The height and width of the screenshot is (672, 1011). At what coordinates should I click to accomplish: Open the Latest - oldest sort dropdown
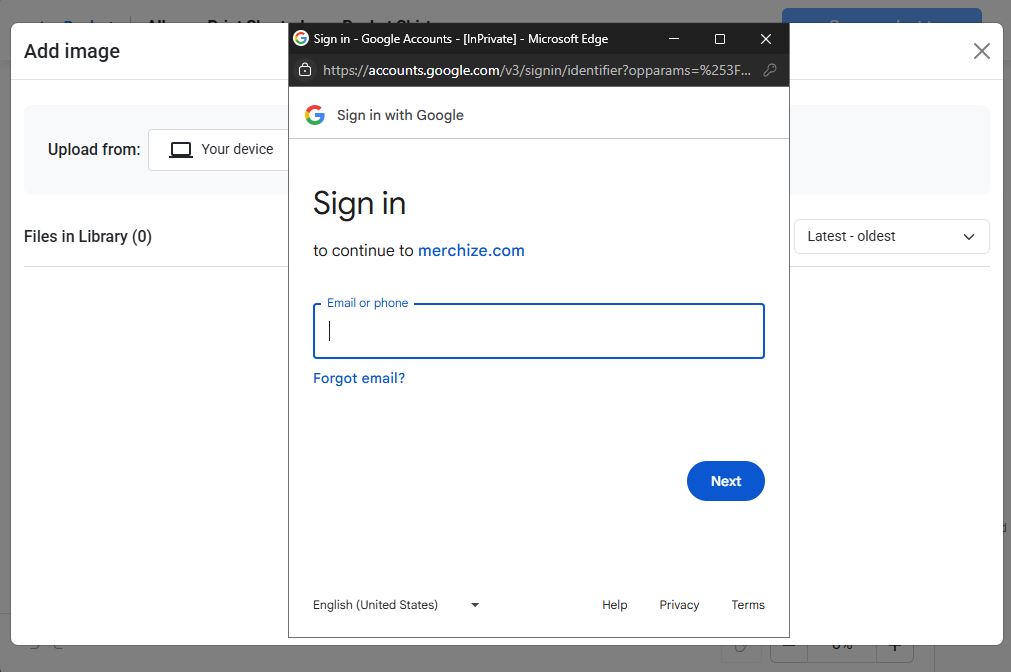pyautogui.click(x=891, y=237)
